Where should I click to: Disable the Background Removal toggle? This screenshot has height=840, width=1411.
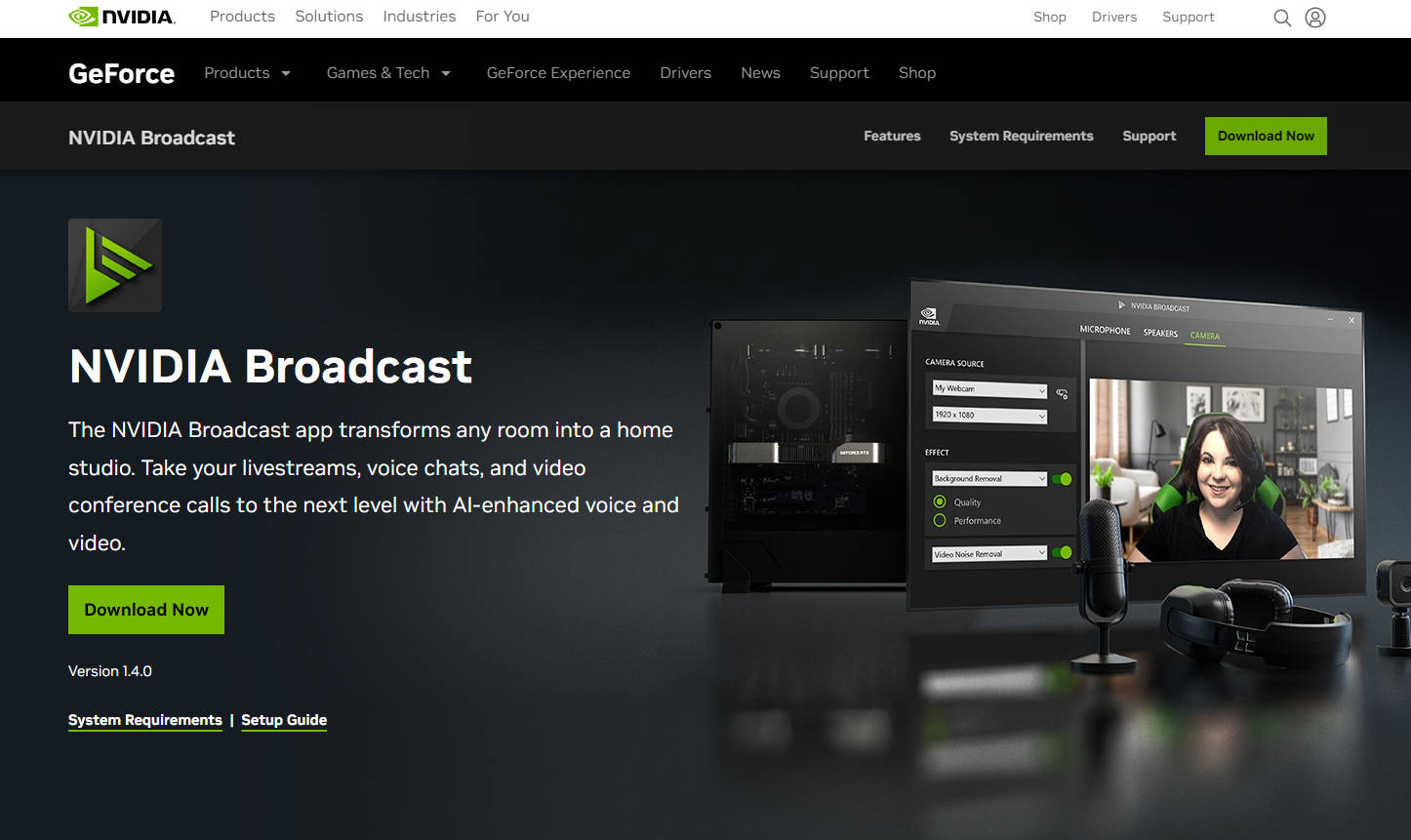coord(1062,479)
